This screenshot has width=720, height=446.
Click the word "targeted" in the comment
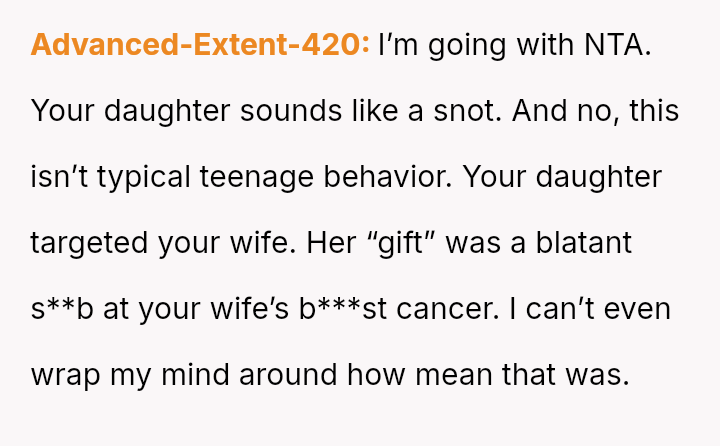tap(91, 243)
